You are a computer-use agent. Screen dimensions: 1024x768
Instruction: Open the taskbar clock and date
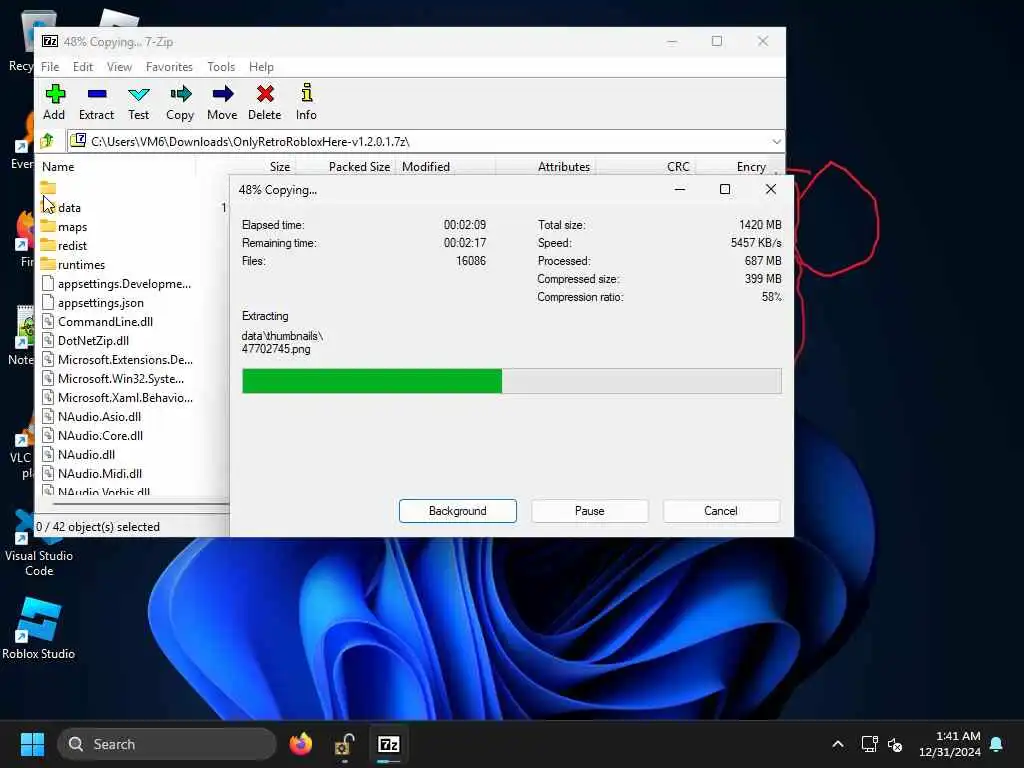pos(950,744)
